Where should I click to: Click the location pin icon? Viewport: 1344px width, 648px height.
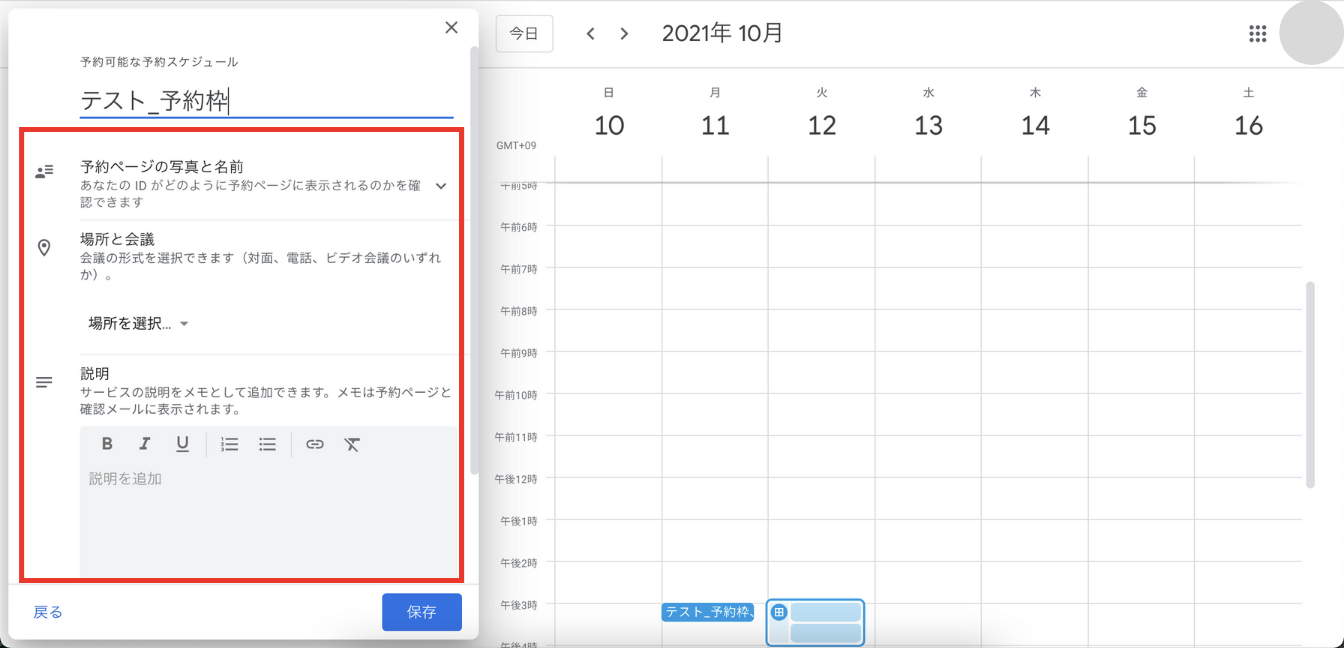point(43,247)
